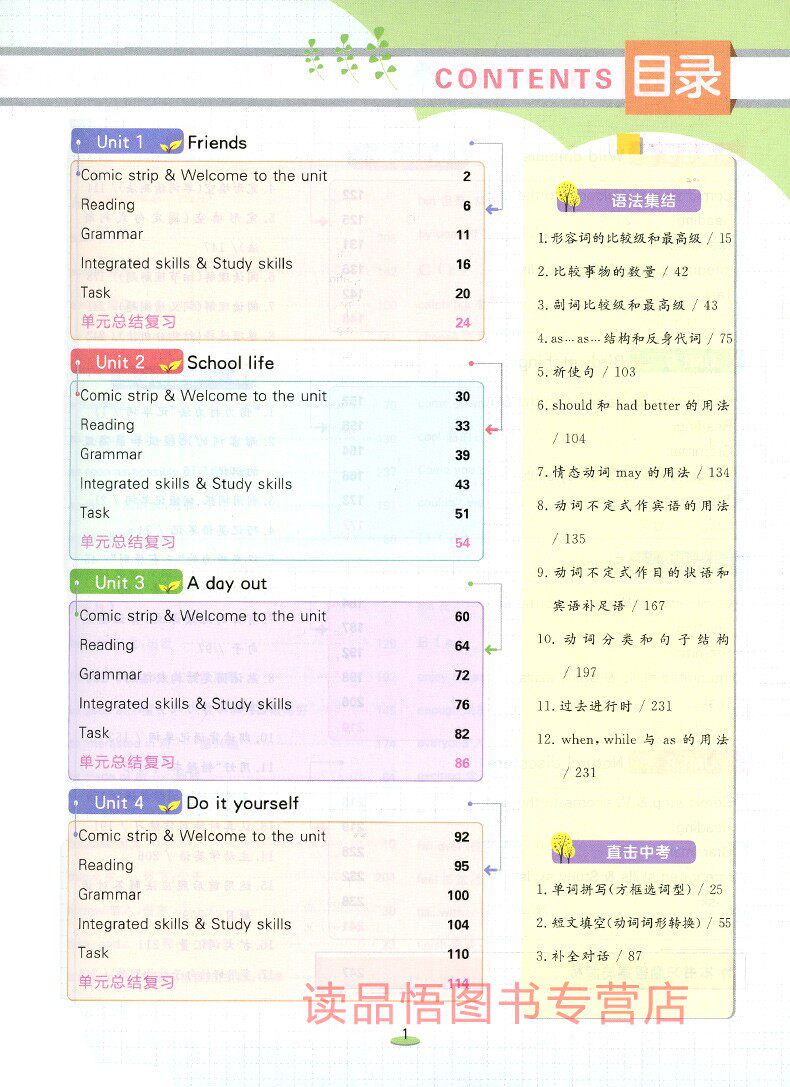Open grammar item 8 动词不定式作宾语的用法
Image resolution: width=790 pixels, height=1087 pixels.
pos(633,522)
